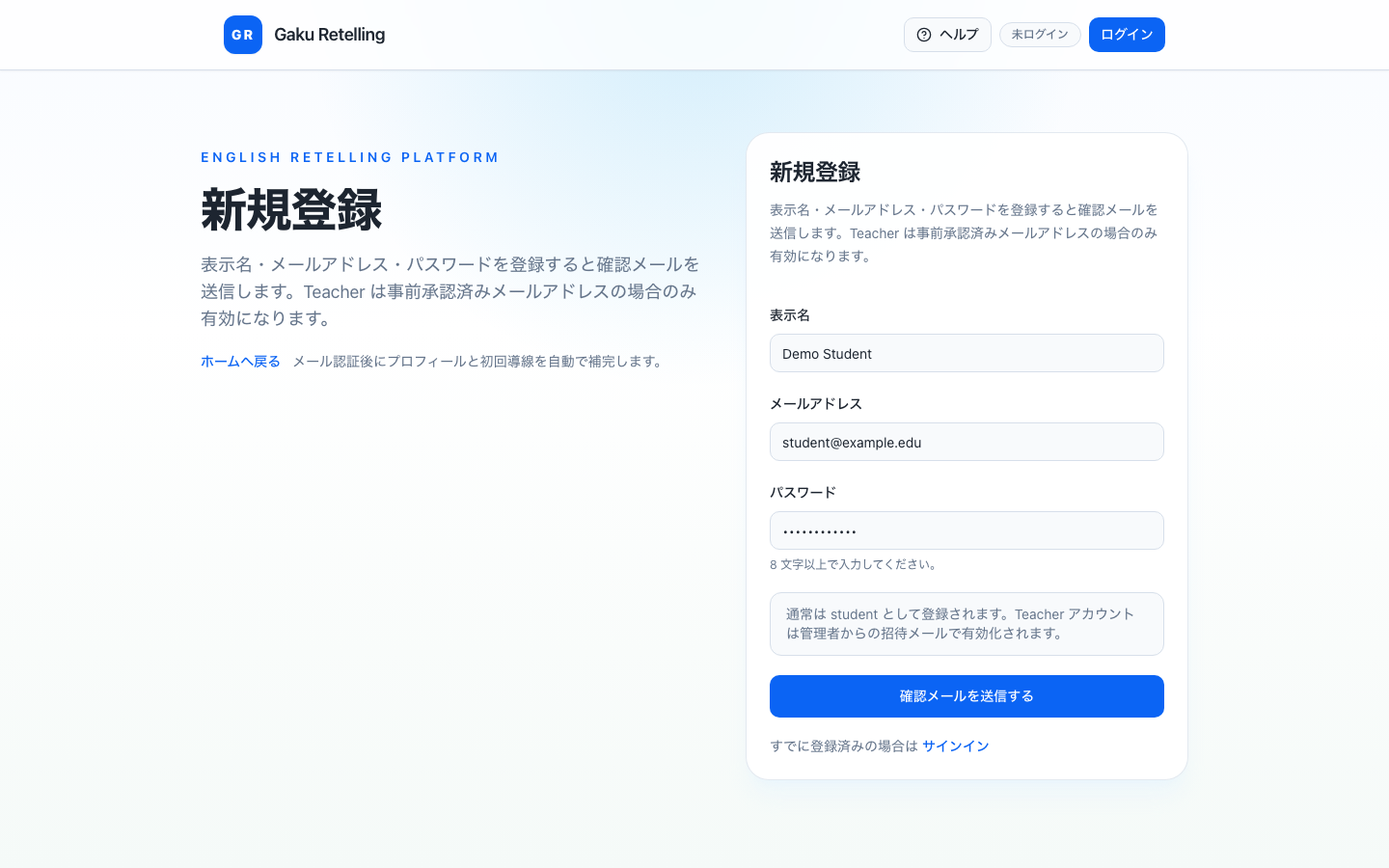1389x868 pixels.
Task: Submit with 確認メールを送信する button
Action: coord(967,696)
